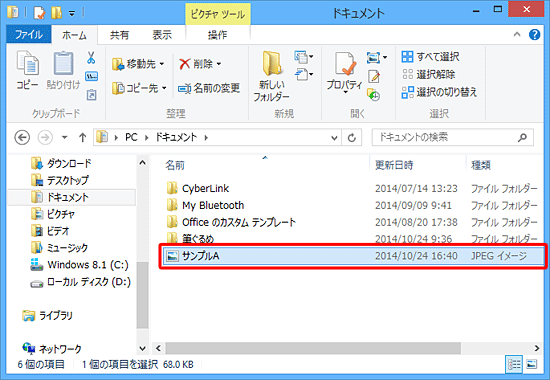This screenshot has height=380, width=550.
Task: Switch to details view icon in status bar
Action: (x=514, y=365)
